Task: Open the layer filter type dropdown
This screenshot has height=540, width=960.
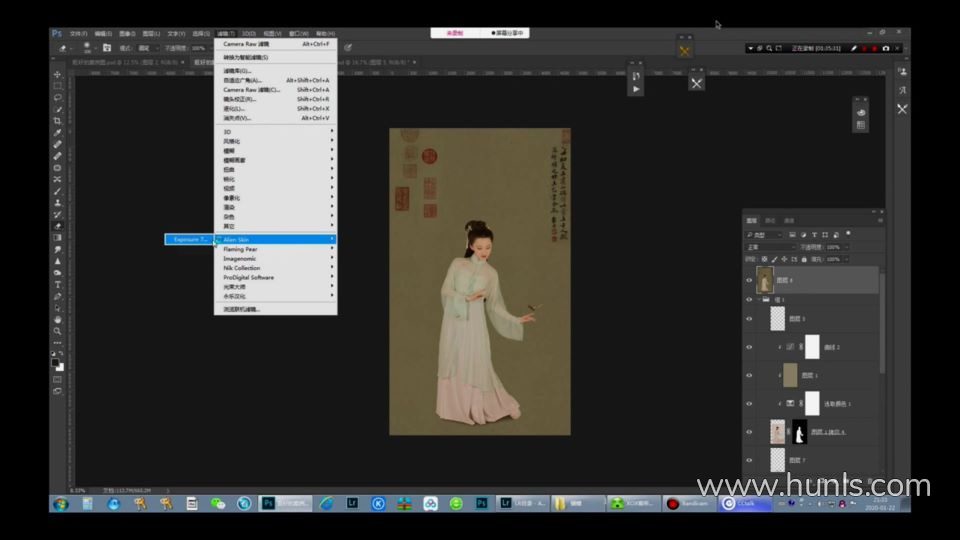Action: (x=764, y=234)
